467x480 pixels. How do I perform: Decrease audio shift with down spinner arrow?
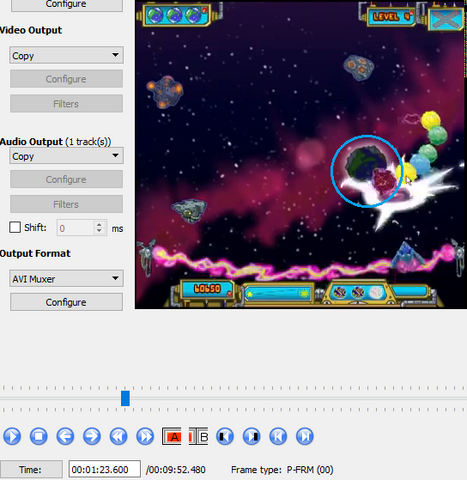click(x=99, y=231)
